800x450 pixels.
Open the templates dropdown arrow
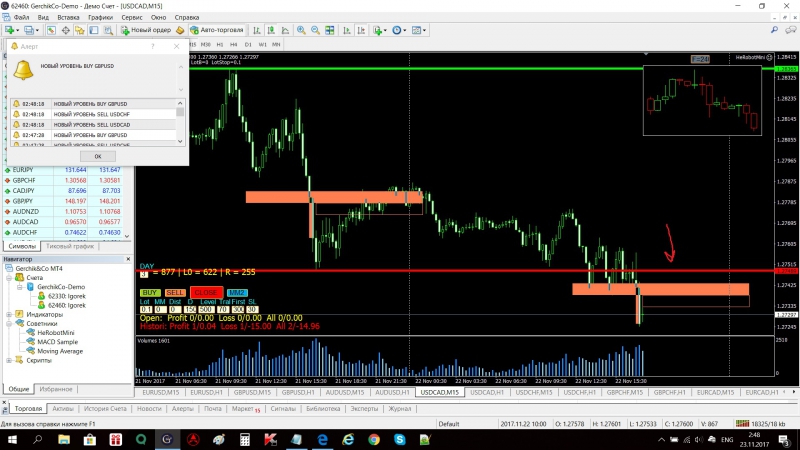[x=424, y=31]
